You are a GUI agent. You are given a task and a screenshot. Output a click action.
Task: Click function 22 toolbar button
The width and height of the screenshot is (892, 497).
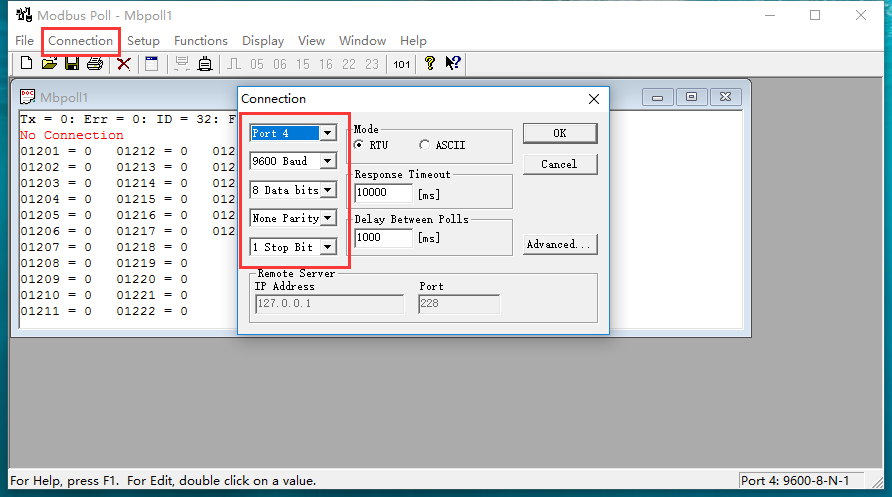[349, 64]
